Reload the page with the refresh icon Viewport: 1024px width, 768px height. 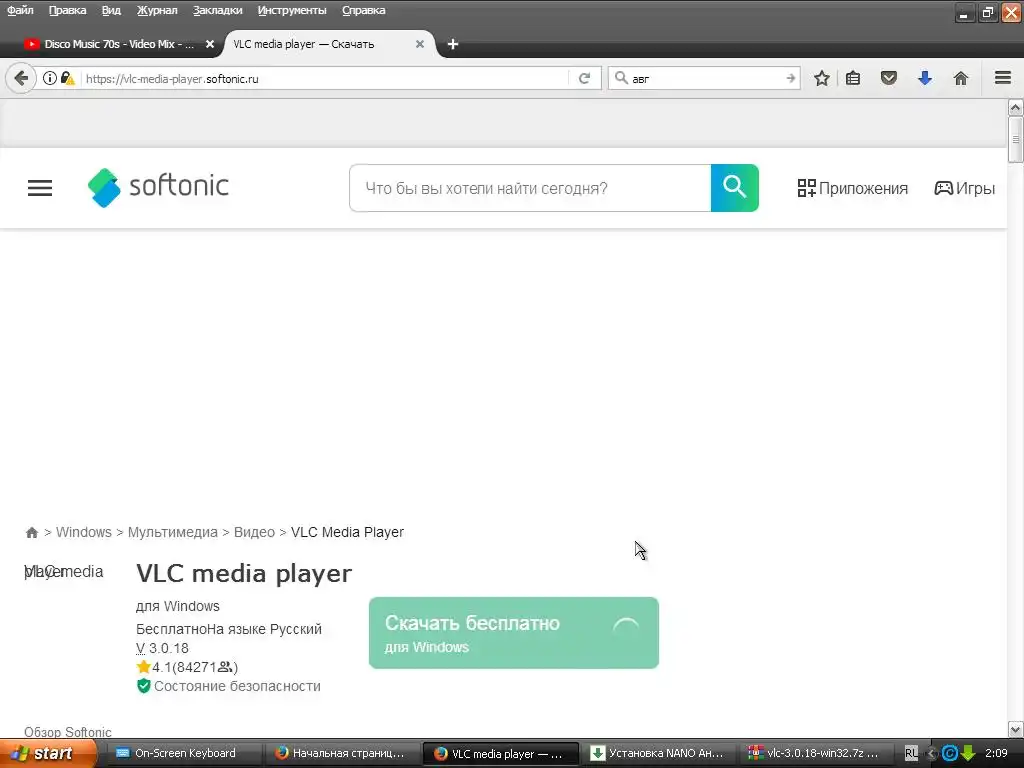click(x=584, y=78)
